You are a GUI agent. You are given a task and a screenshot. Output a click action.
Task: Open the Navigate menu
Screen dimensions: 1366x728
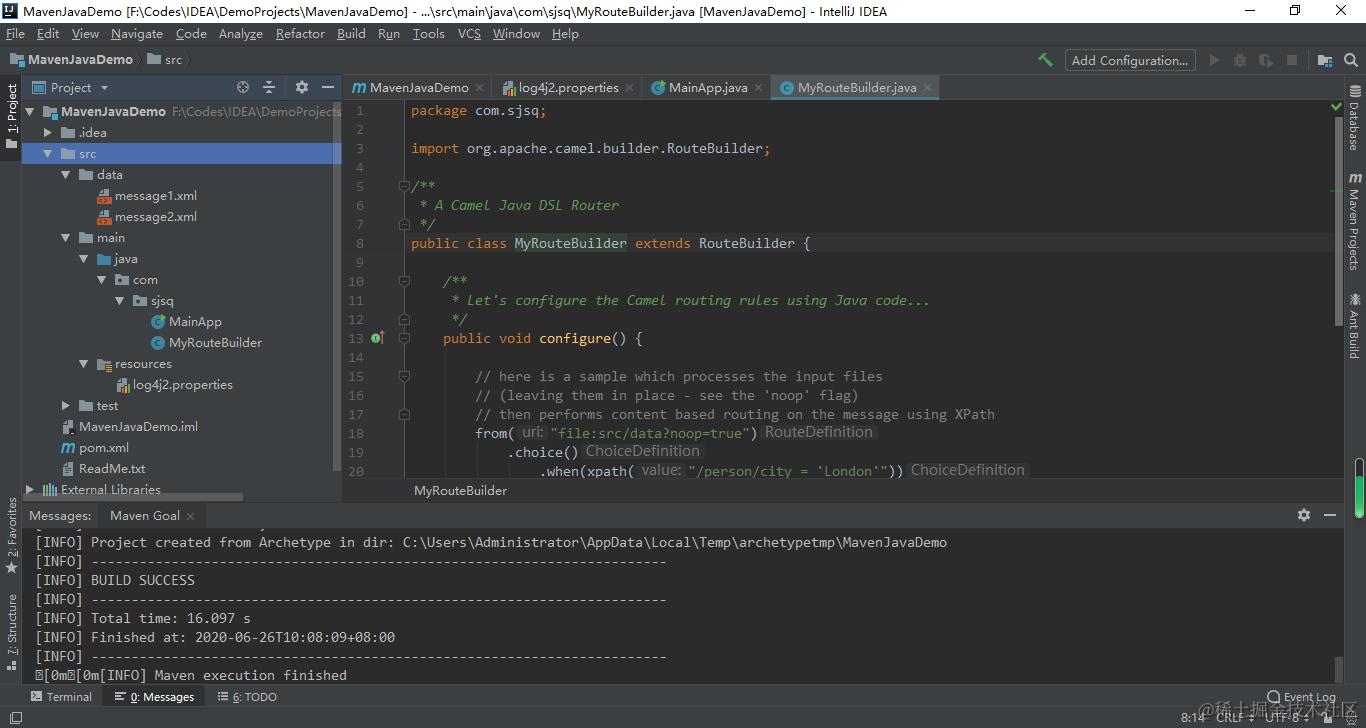(137, 33)
